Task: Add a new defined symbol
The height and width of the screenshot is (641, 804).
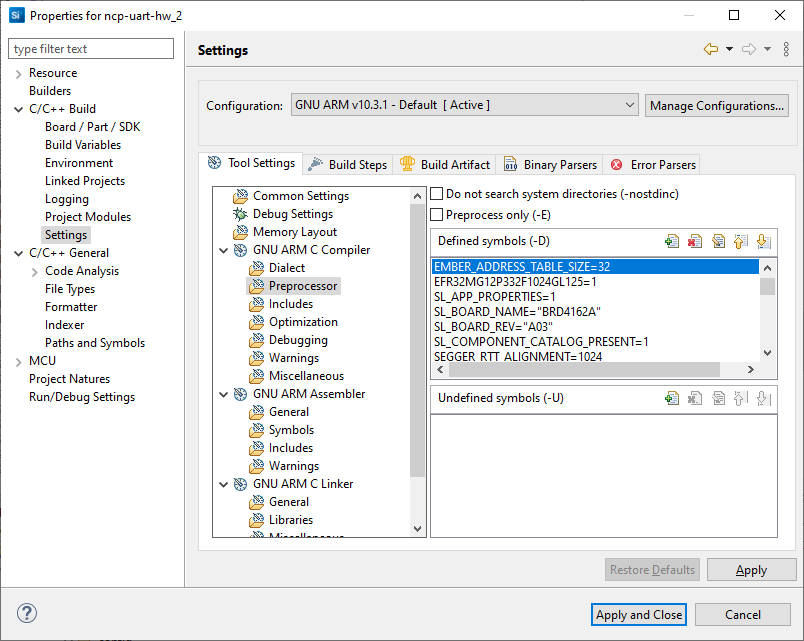Action: pyautogui.click(x=672, y=241)
